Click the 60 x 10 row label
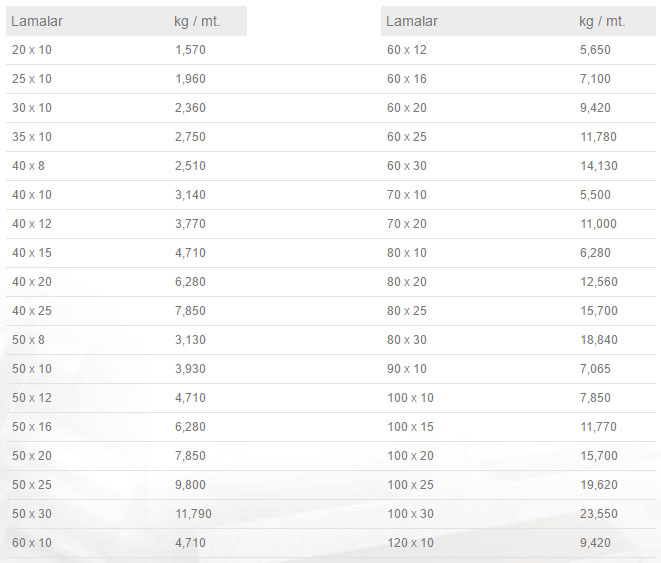661x563 pixels. click(x=31, y=543)
